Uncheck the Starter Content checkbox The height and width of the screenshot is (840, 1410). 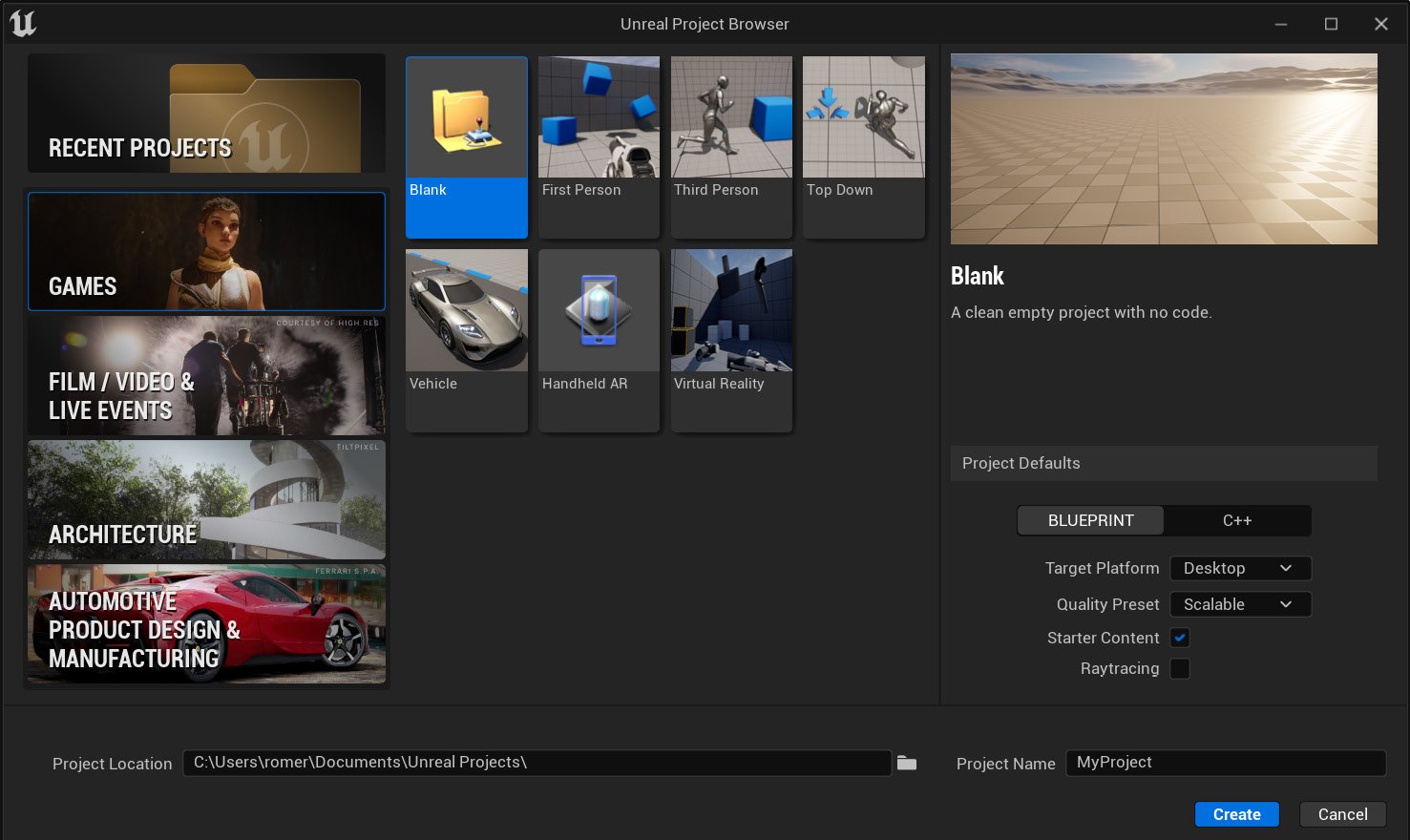pos(1180,638)
